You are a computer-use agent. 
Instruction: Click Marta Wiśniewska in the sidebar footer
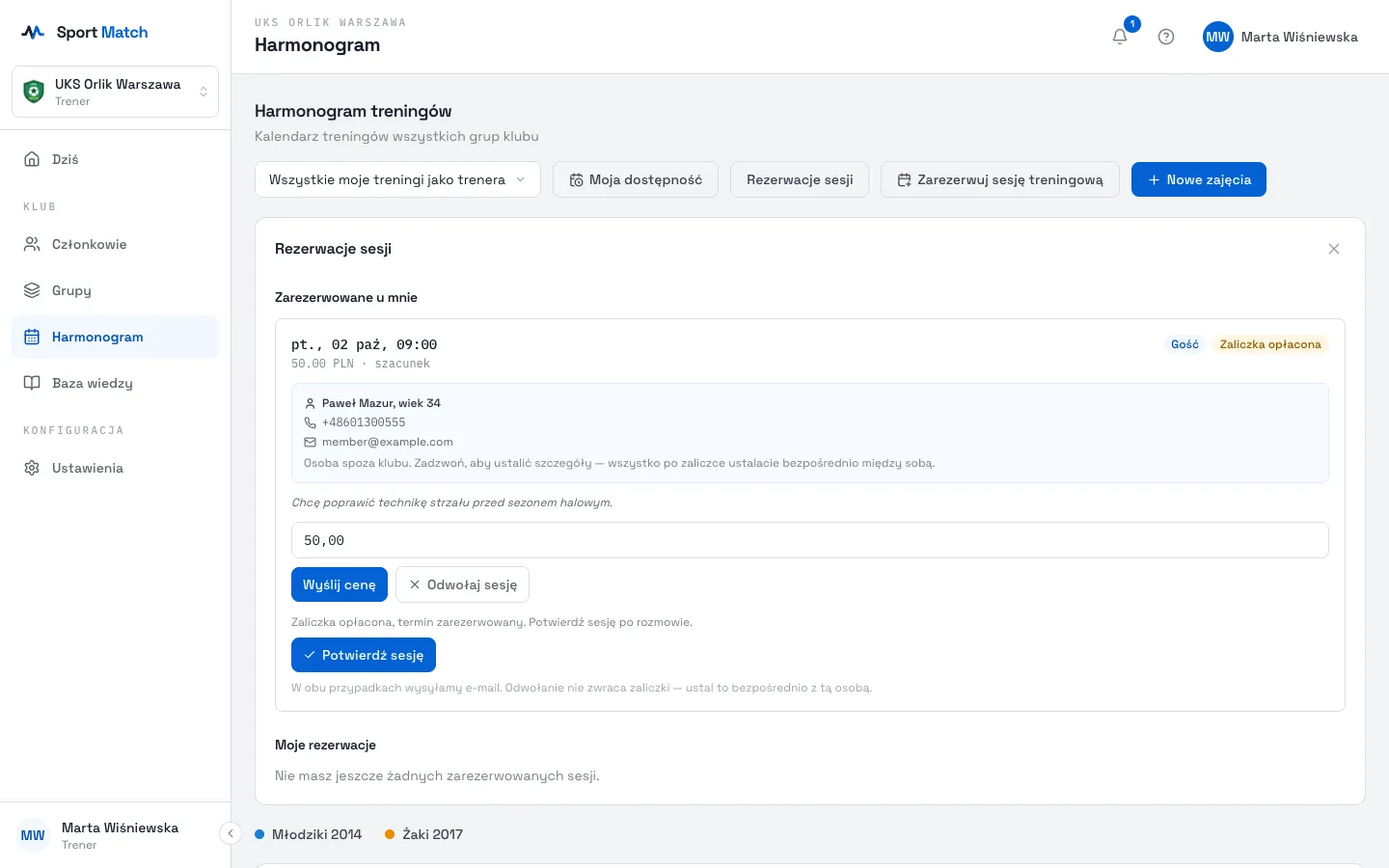click(120, 827)
